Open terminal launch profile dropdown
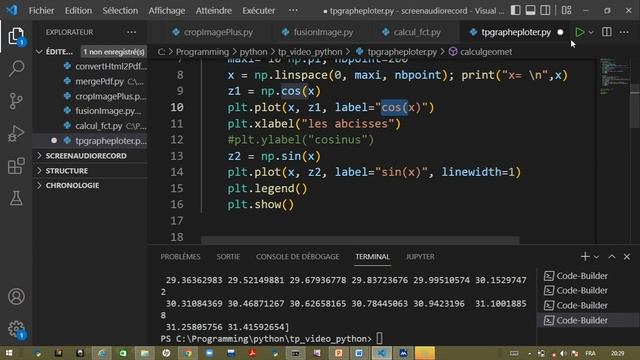The height and width of the screenshot is (360, 640). pos(596,257)
